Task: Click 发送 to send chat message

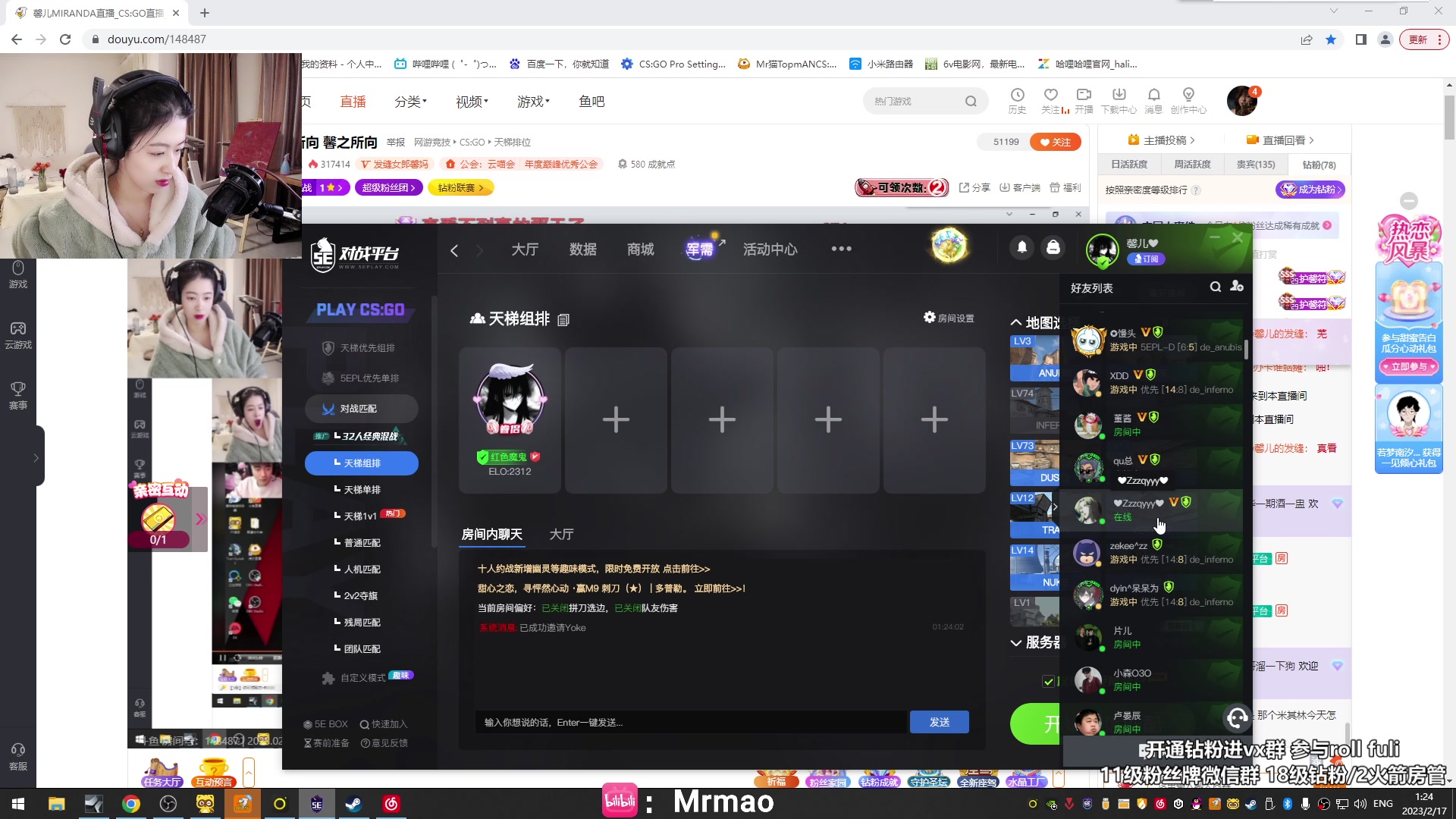Action: [938, 722]
